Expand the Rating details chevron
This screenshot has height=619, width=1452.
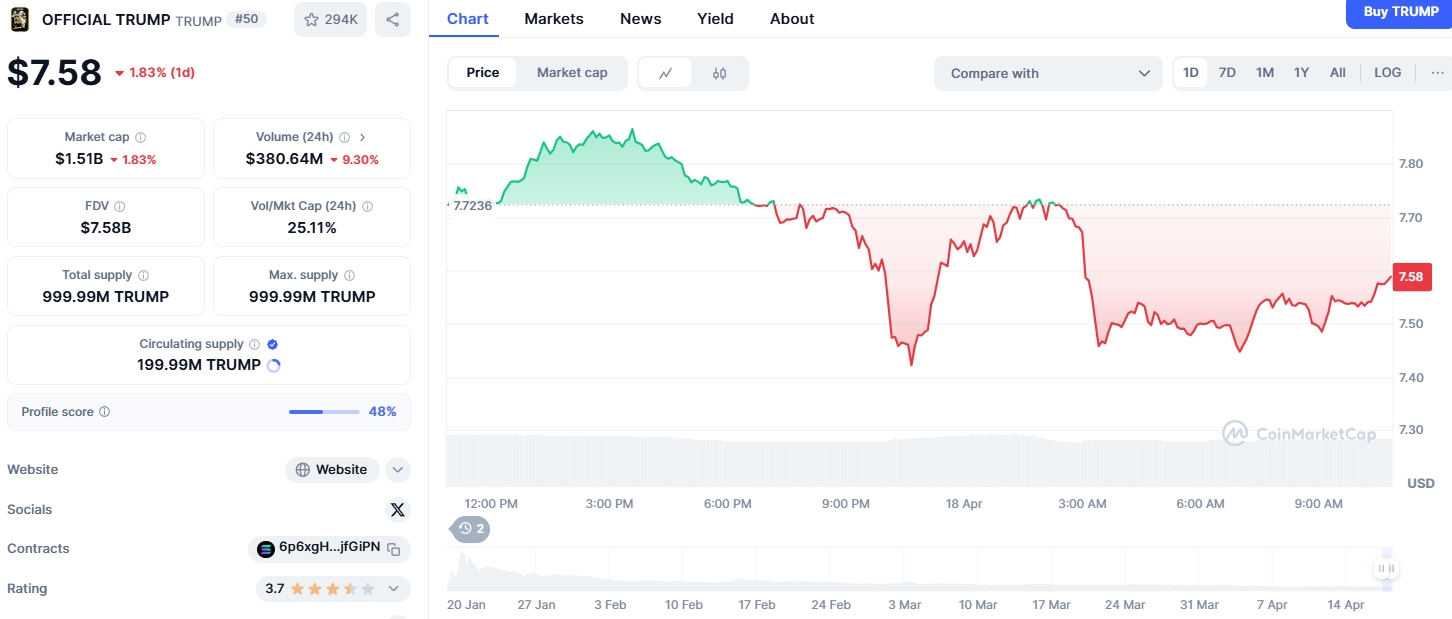393,589
